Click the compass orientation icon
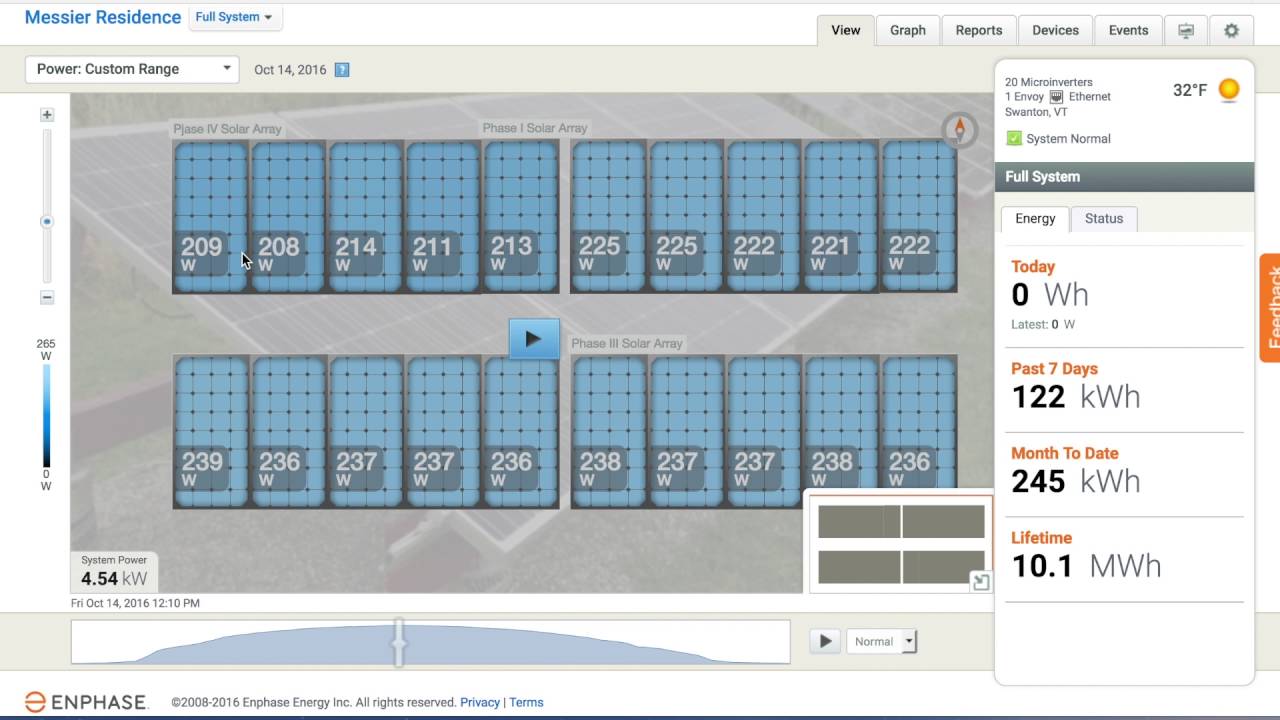This screenshot has height=720, width=1280. point(960,130)
